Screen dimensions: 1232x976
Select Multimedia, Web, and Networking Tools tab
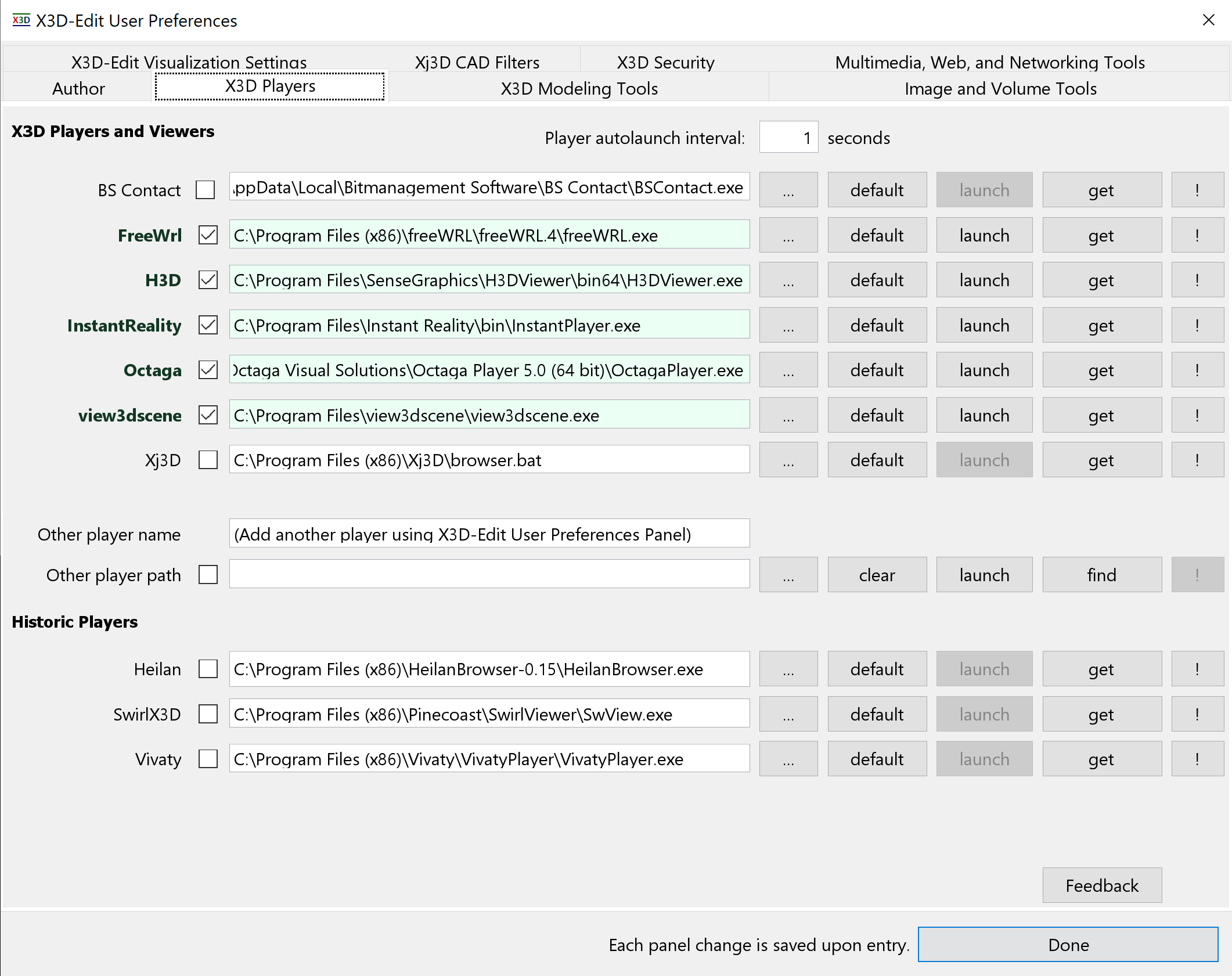[x=990, y=62]
